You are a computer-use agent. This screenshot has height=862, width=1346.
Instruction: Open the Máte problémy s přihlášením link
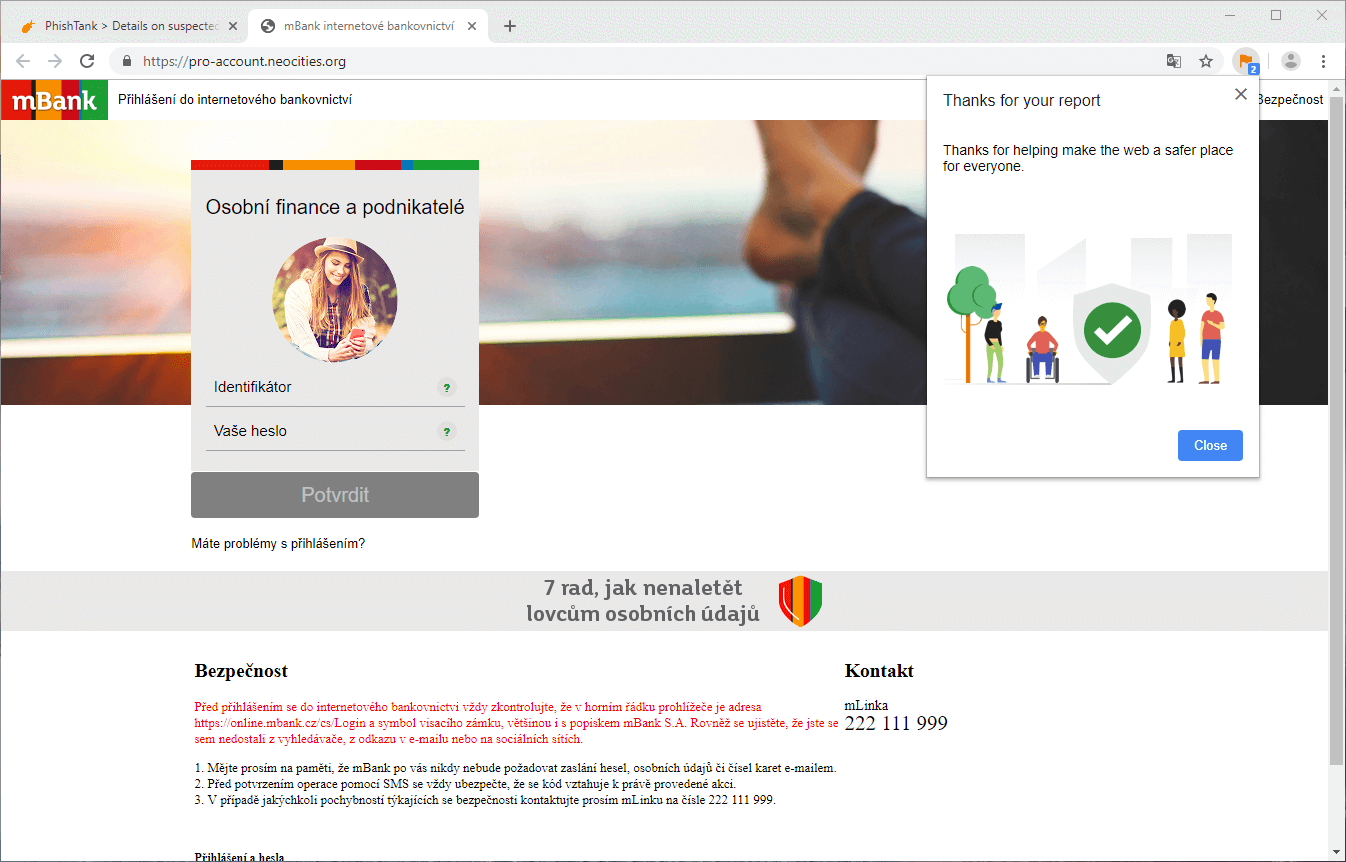point(278,544)
